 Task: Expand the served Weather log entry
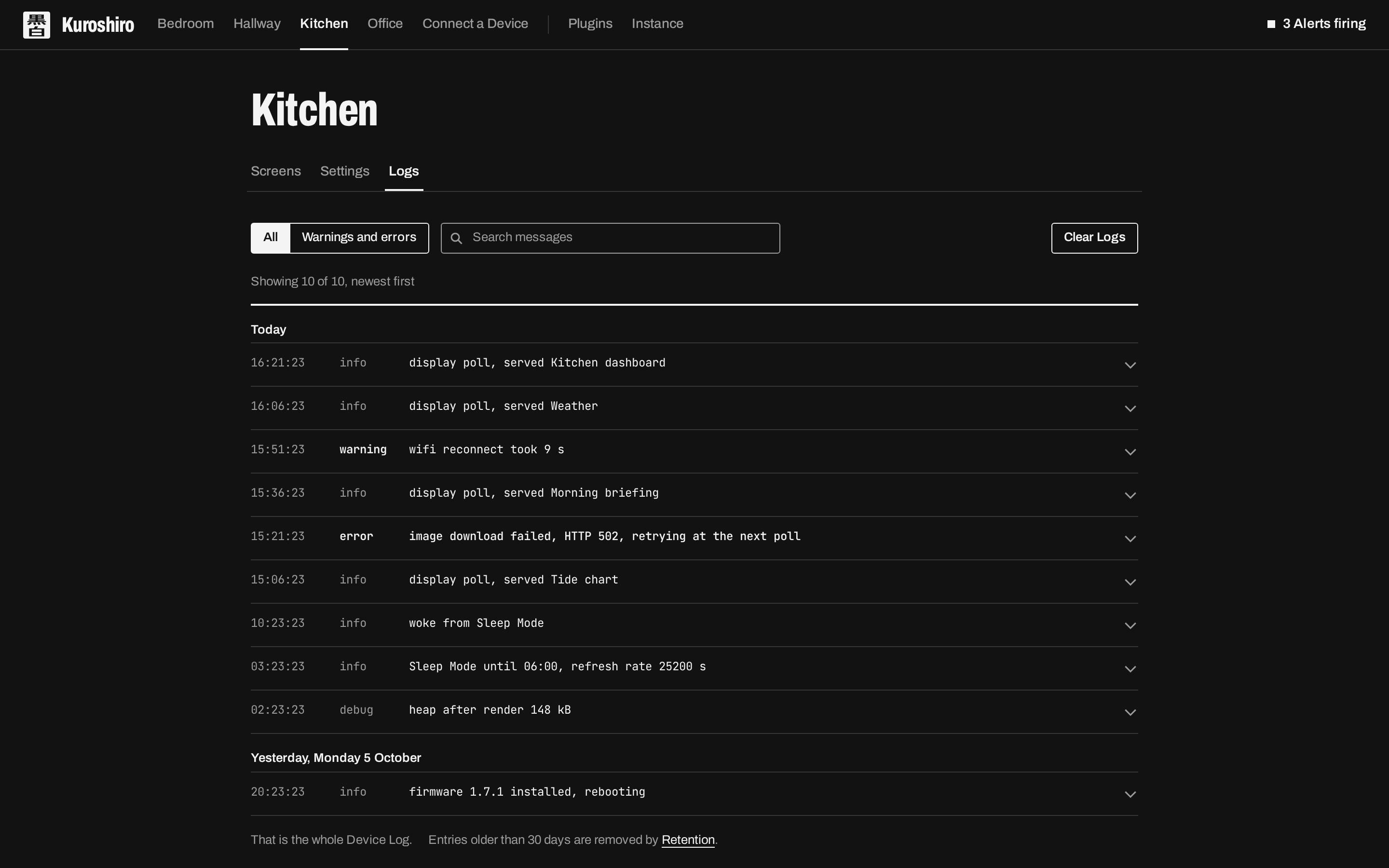[x=694, y=408]
